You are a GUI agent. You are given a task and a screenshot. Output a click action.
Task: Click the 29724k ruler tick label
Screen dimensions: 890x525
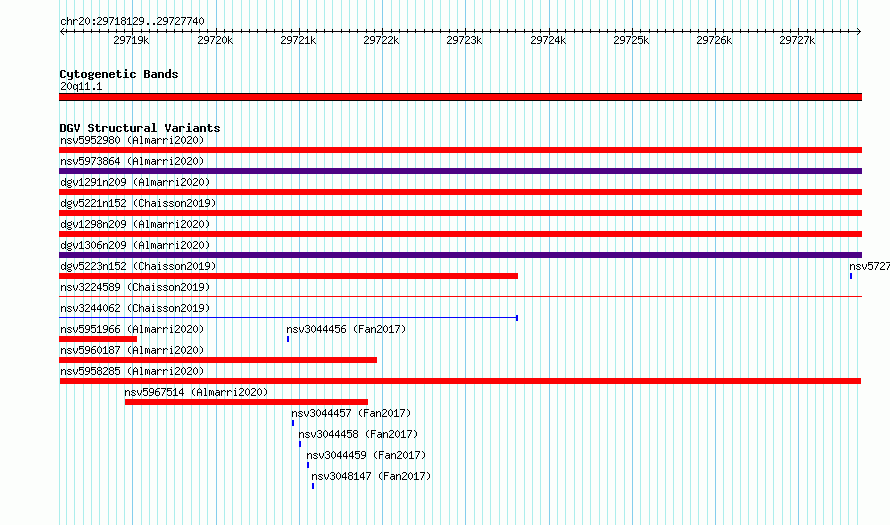548,40
